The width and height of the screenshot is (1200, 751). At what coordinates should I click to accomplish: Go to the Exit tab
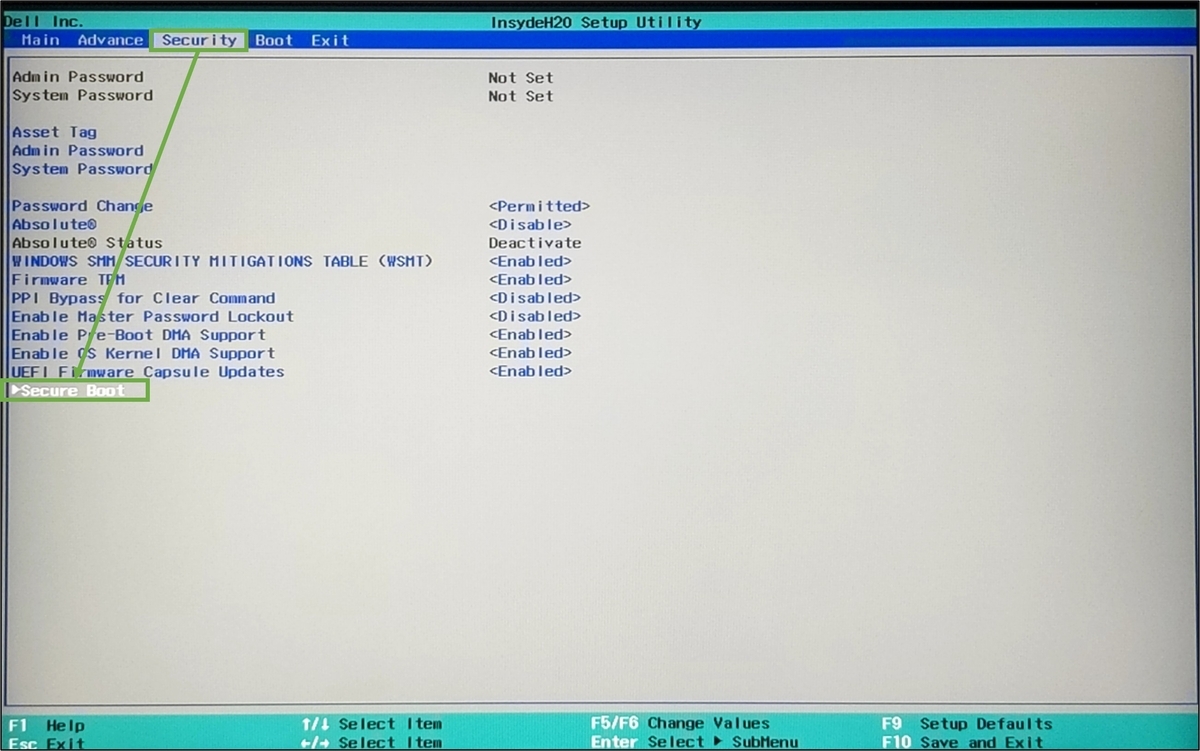[330, 40]
